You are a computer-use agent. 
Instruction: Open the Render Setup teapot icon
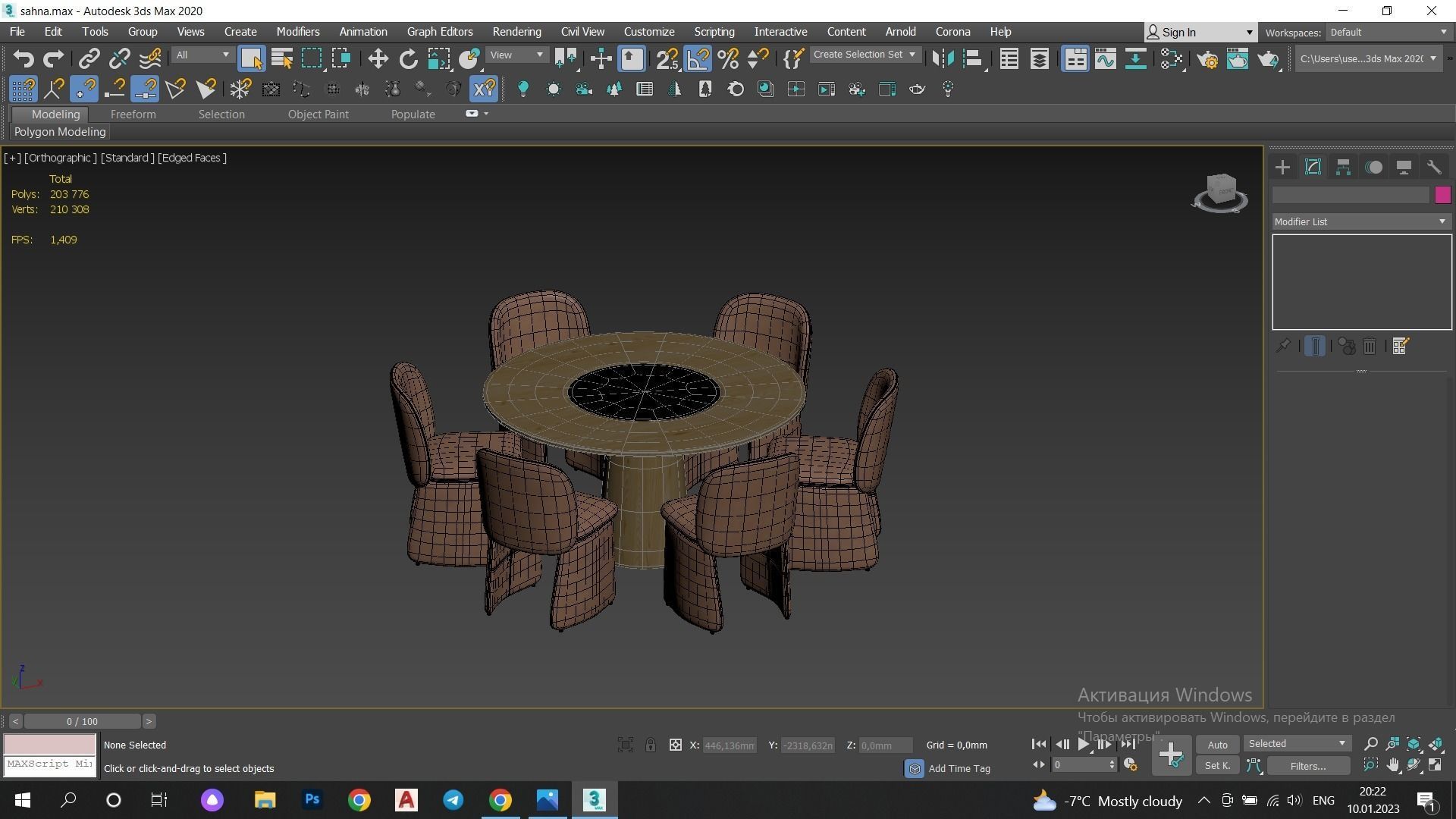1207,58
